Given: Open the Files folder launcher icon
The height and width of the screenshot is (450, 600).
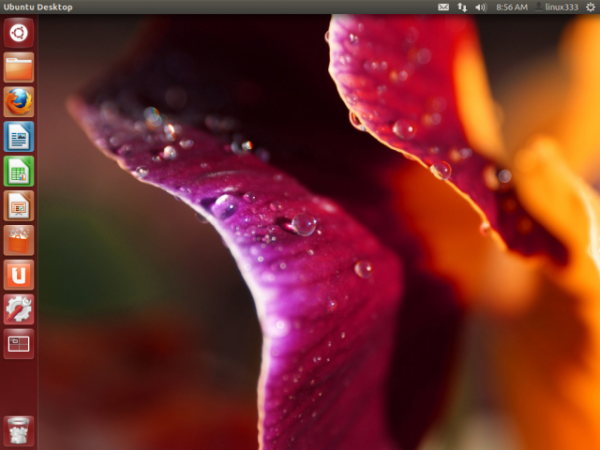Looking at the screenshot, I should [x=19, y=67].
